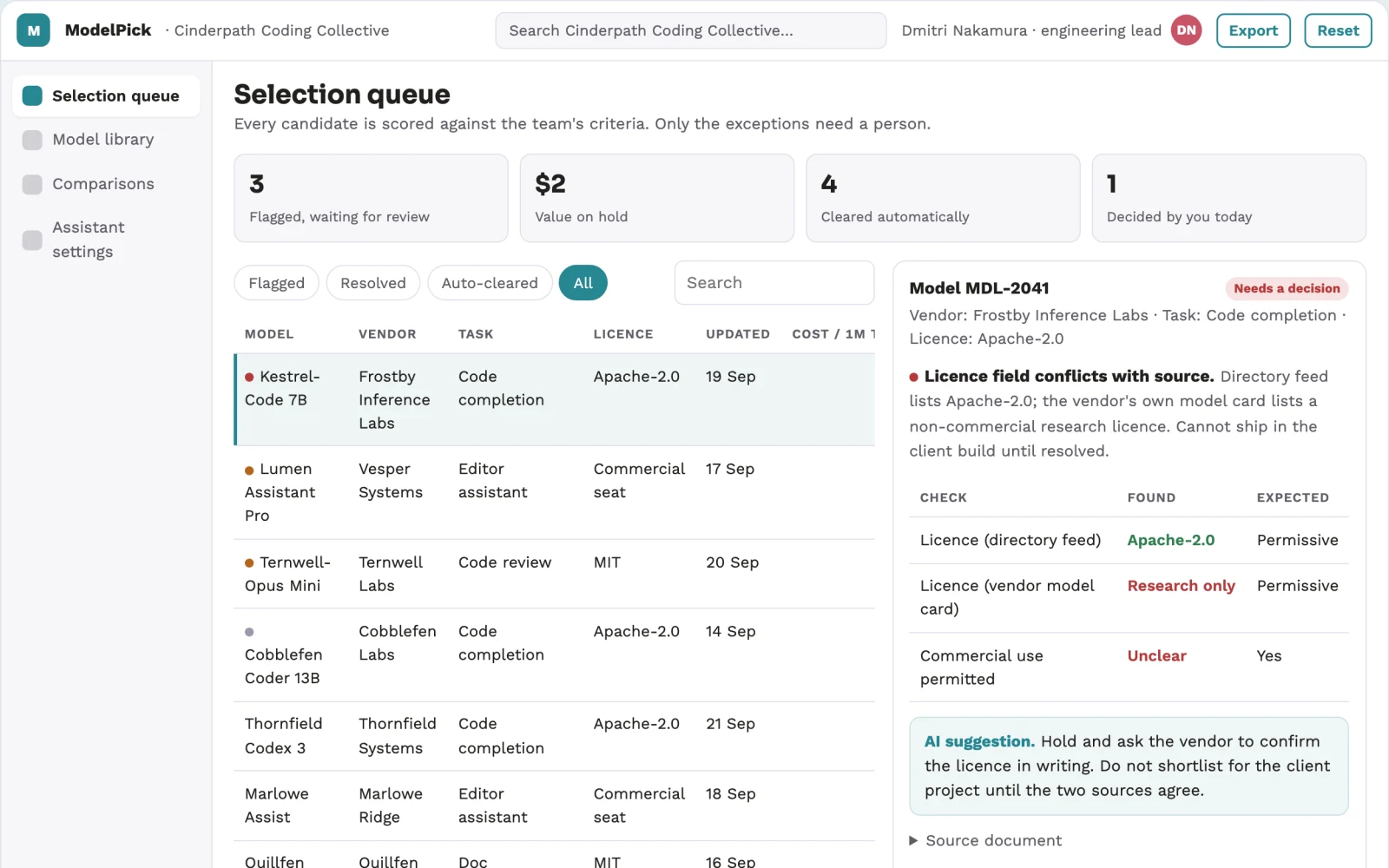Click the Assistant settings sidebar icon
The image size is (1389, 868).
click(x=32, y=240)
